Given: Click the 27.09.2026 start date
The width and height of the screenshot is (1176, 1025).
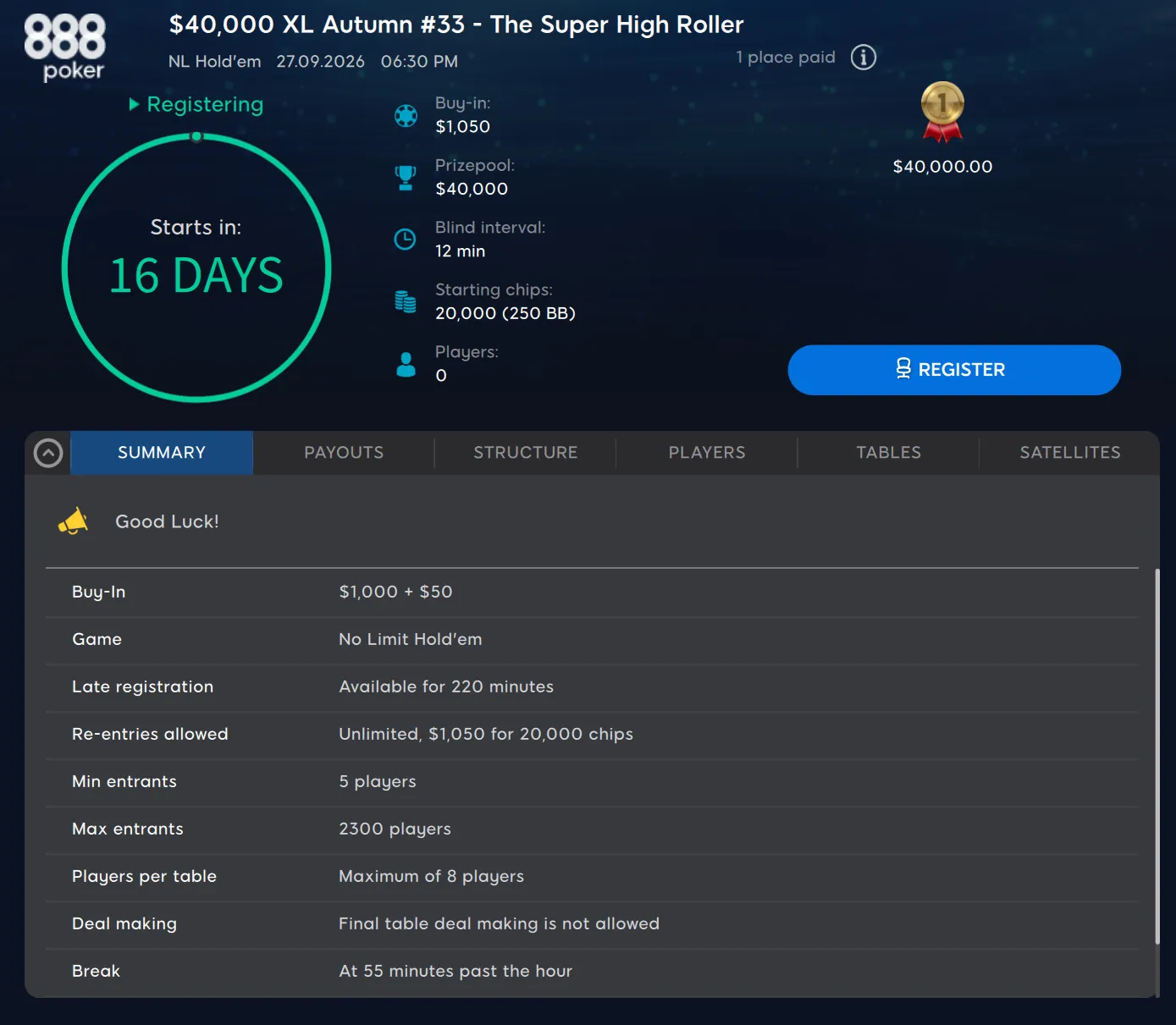Looking at the screenshot, I should [x=320, y=62].
